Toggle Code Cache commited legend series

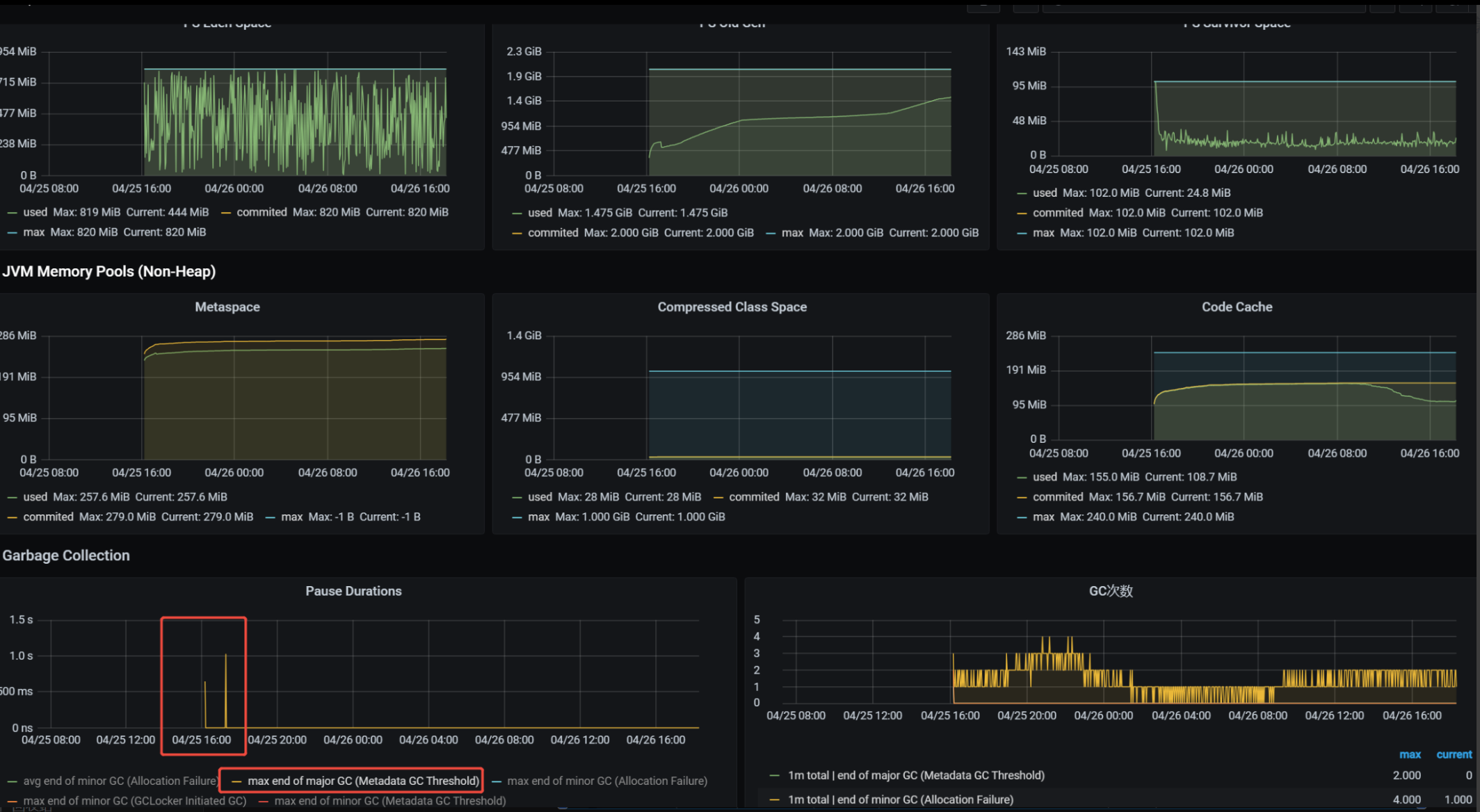1057,497
